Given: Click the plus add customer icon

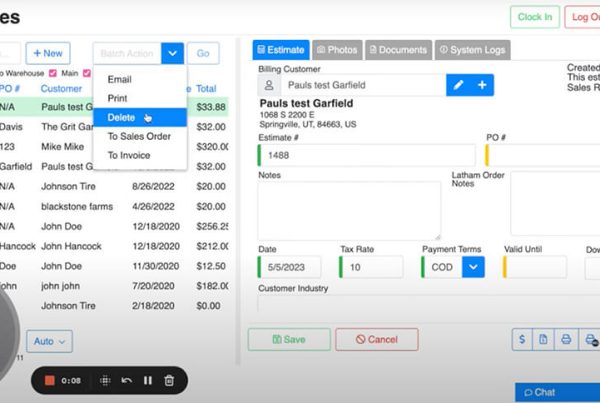Looking at the screenshot, I should click(x=481, y=85).
